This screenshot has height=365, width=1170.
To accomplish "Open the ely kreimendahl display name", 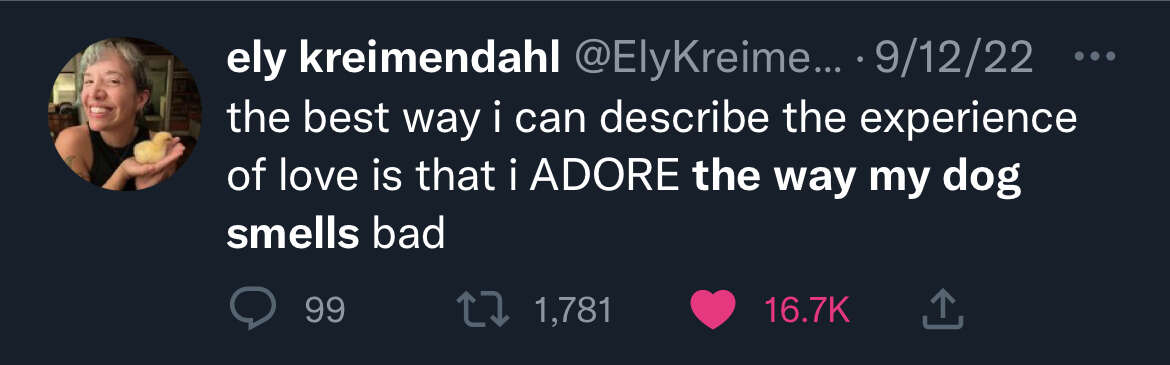I will tap(393, 58).
